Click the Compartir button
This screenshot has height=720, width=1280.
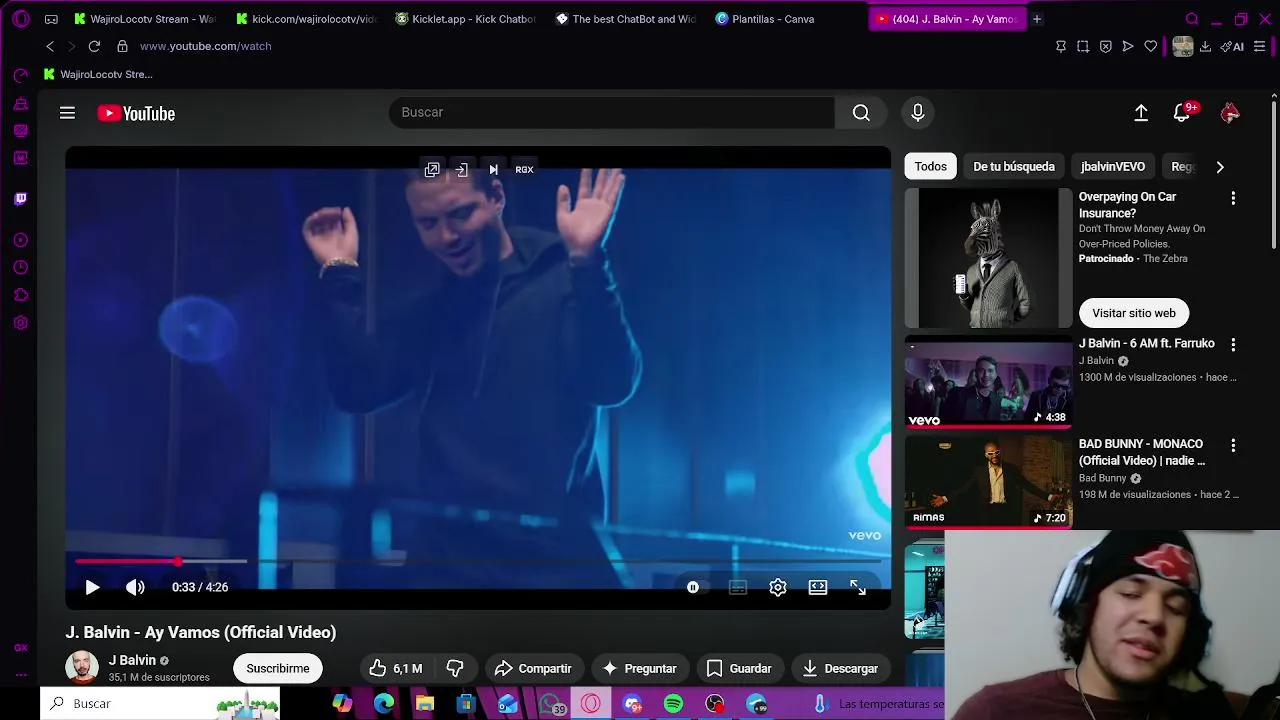click(x=533, y=668)
